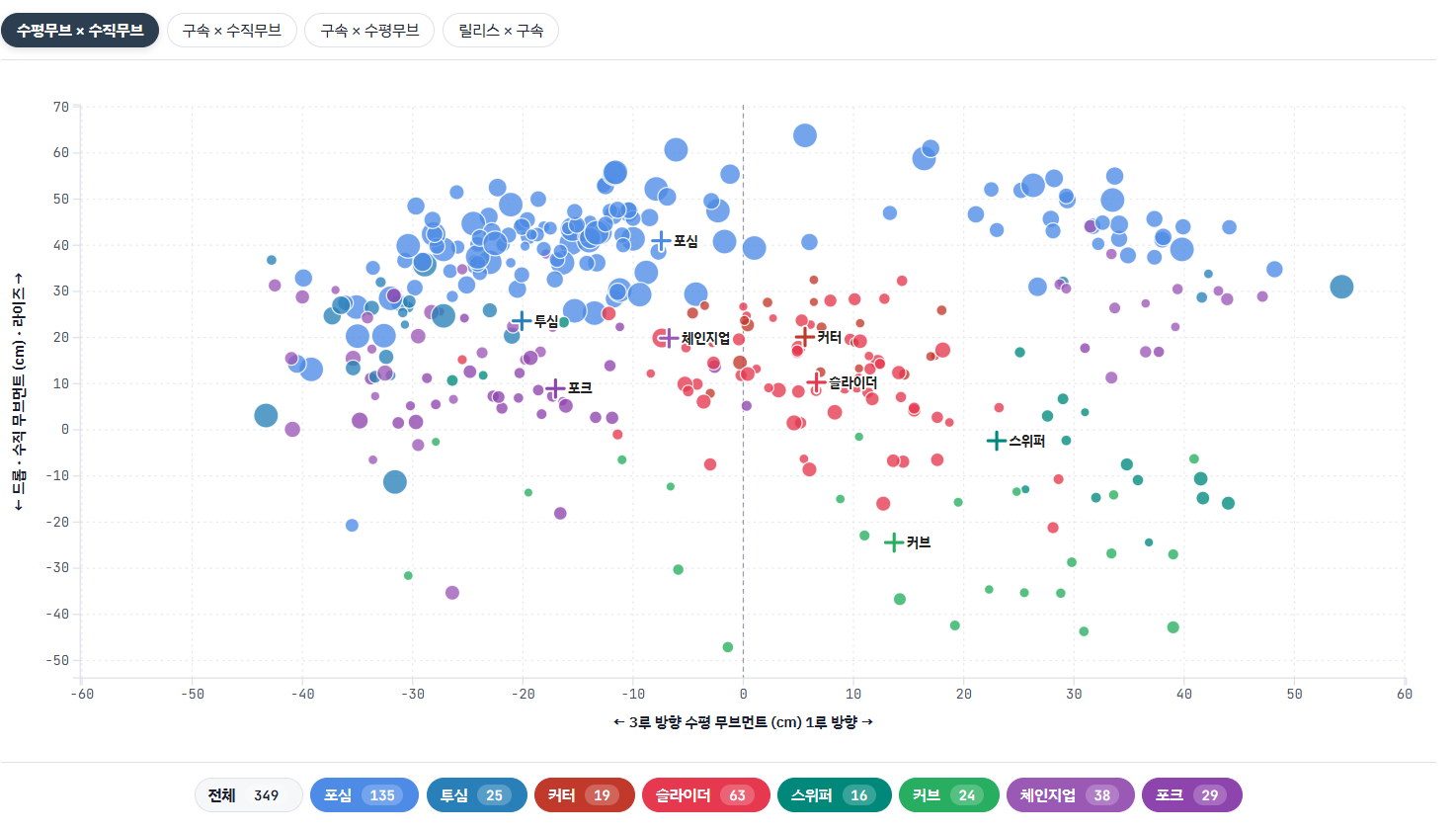The height and width of the screenshot is (831, 1456).
Task: Select the 구속 × 수평무브 tab
Action: (x=369, y=31)
